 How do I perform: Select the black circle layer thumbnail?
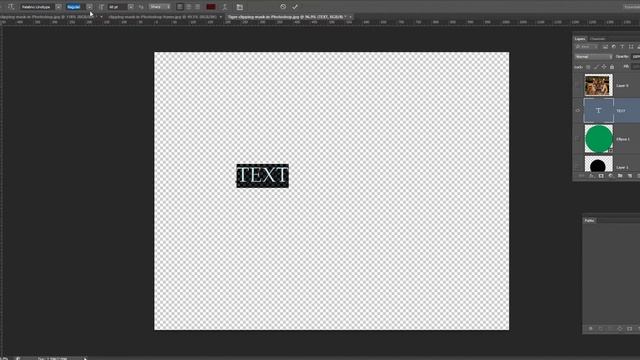point(598,164)
